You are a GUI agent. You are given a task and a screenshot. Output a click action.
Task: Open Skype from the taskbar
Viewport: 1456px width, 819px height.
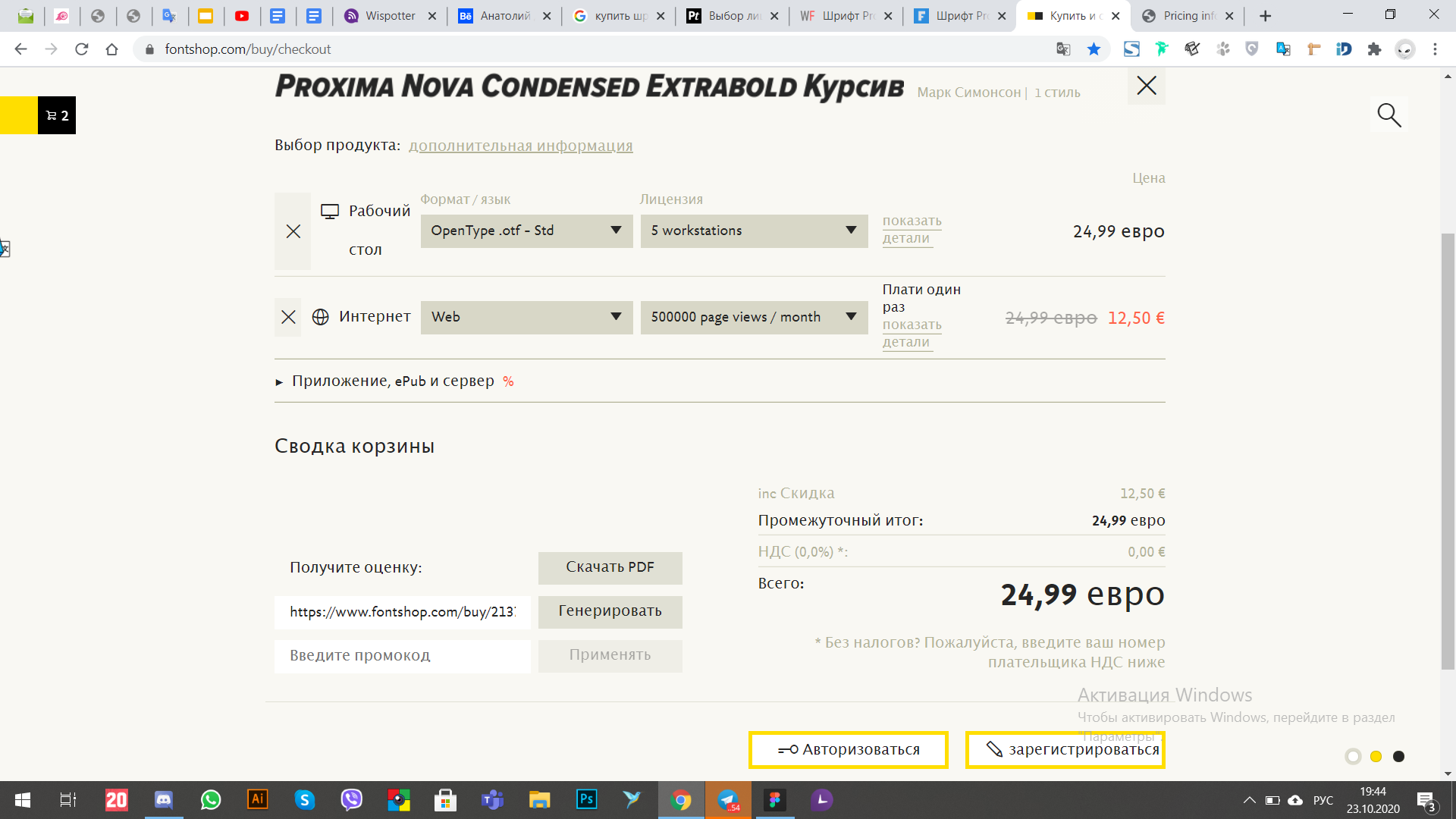(x=305, y=800)
